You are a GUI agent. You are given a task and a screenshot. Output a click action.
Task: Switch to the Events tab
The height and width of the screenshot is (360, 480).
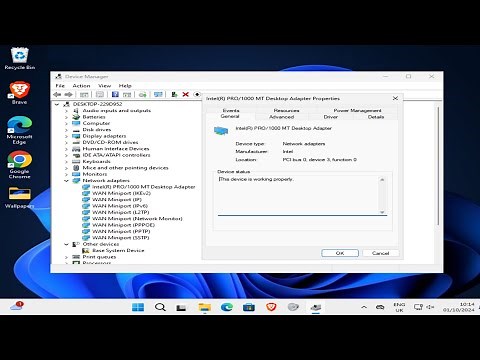(x=231, y=110)
